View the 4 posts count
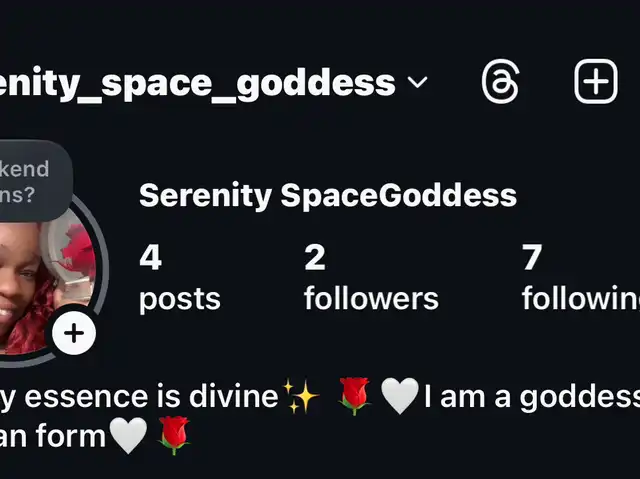This screenshot has width=640, height=479. pyautogui.click(x=180, y=278)
